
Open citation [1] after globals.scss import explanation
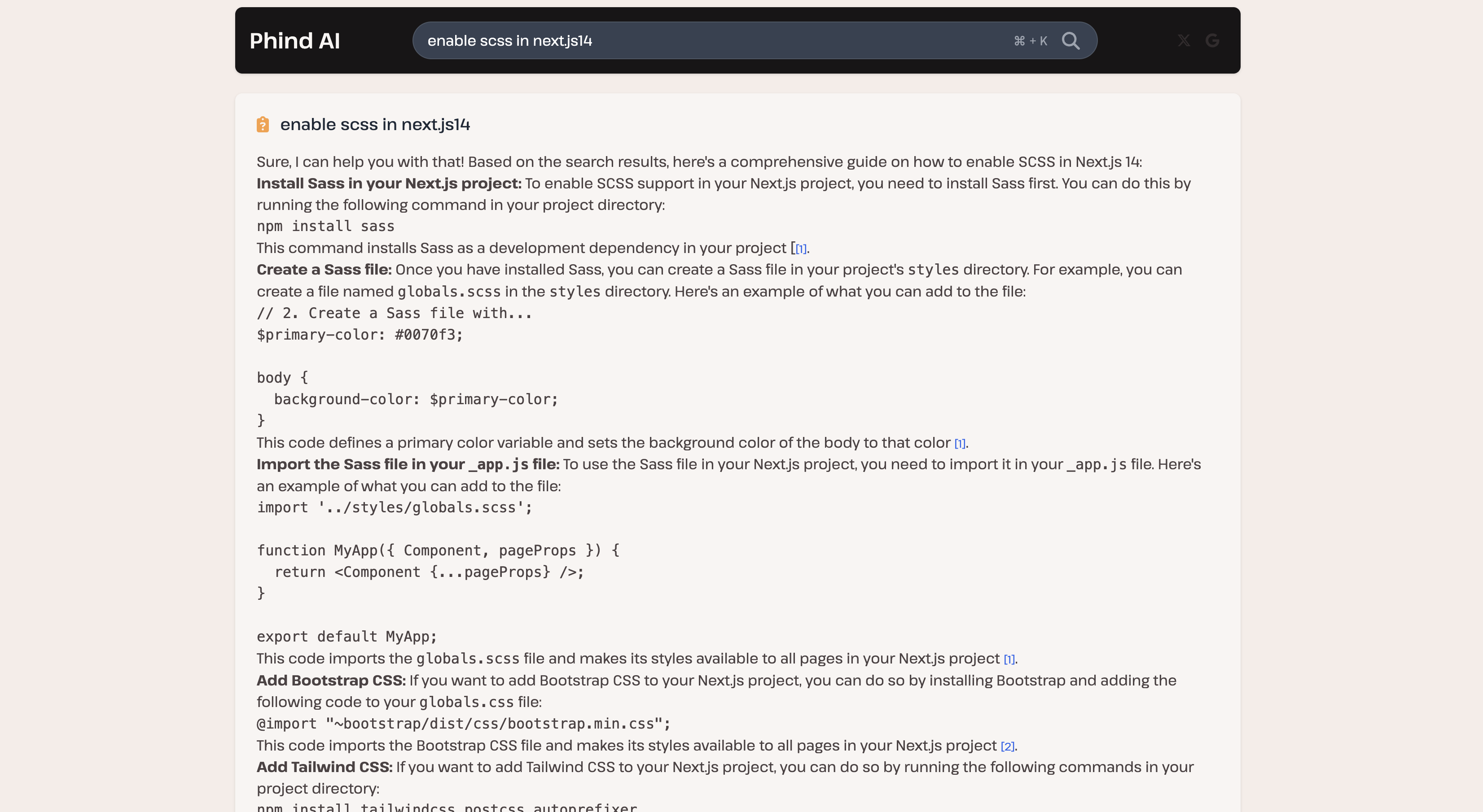(x=1009, y=659)
